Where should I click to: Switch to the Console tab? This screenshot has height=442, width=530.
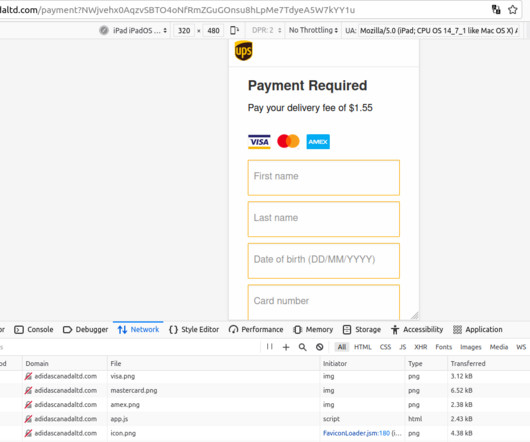click(x=34, y=329)
